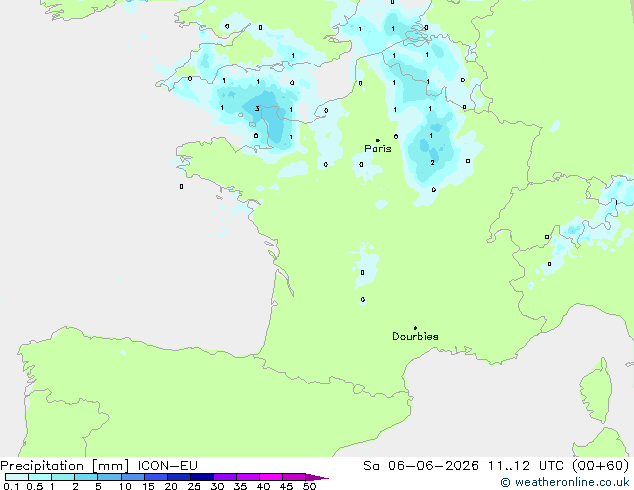Pick the 2–5 mm legend color swatch

point(86,477)
